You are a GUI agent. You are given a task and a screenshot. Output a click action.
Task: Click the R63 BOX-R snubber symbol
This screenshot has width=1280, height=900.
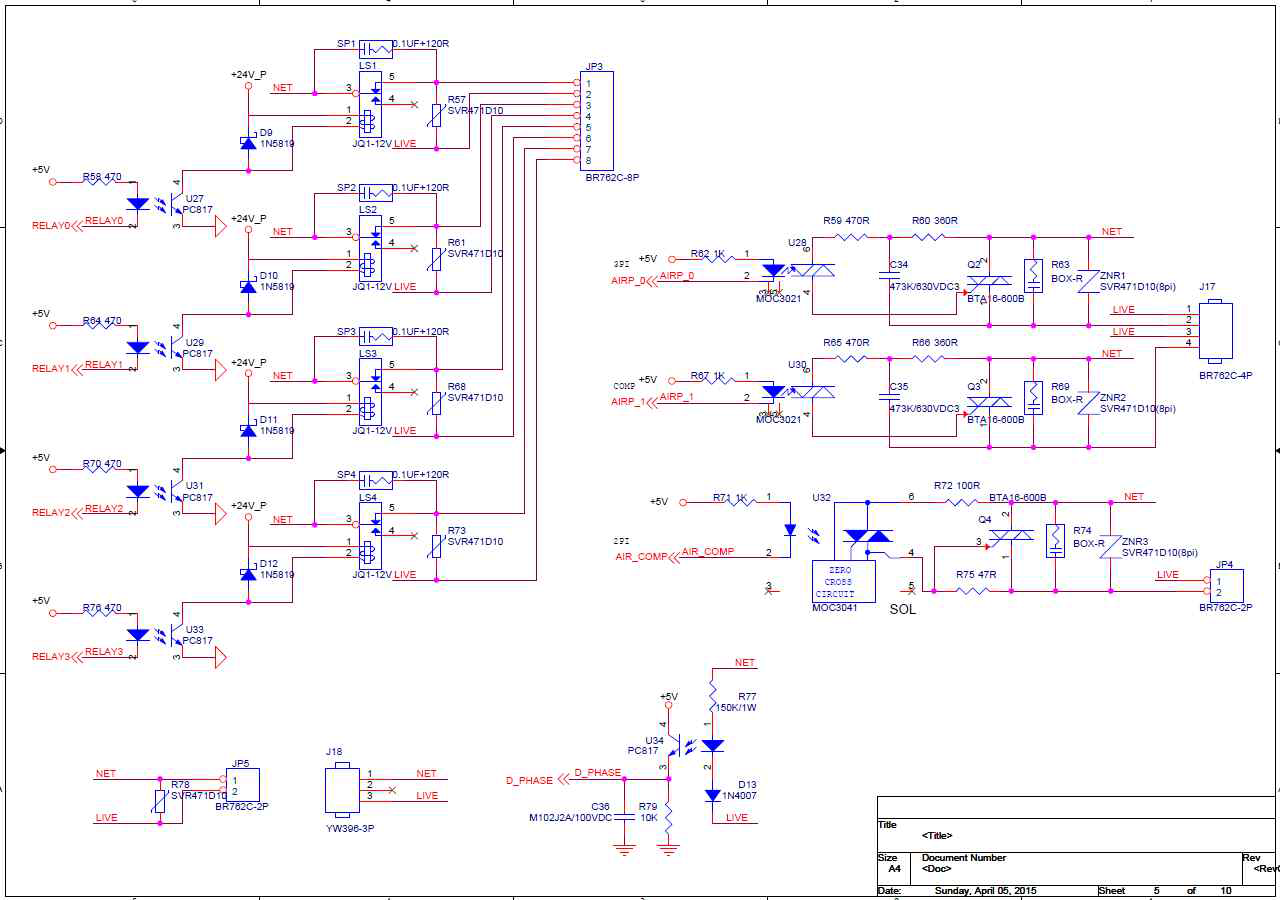(1033, 276)
